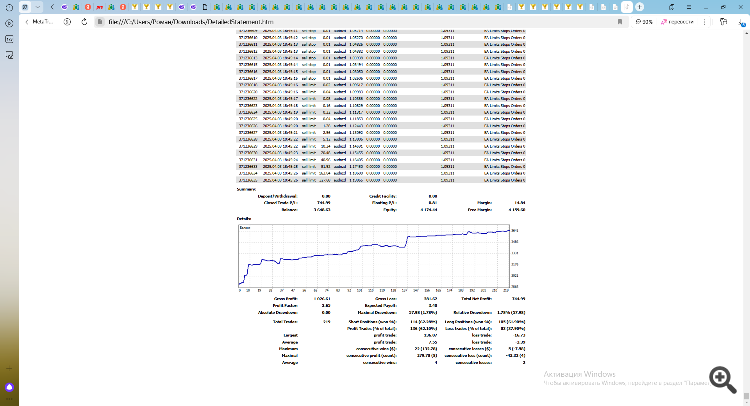Viewport: 750px width, 406px height.
Task: Open the sidebar play-circle icon
Action: [9, 23]
